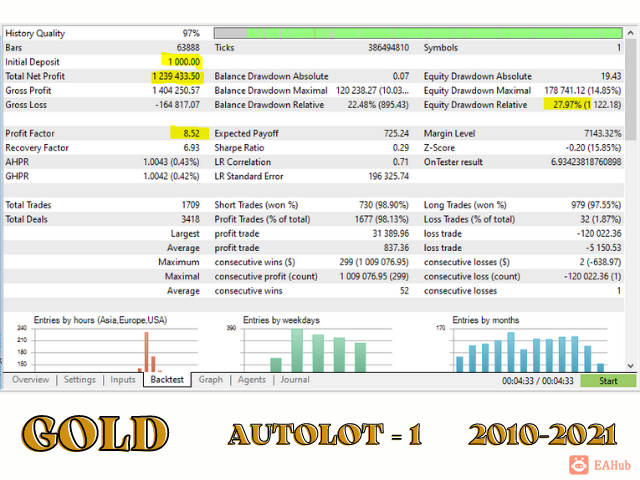Open the Agents tab

[251, 380]
